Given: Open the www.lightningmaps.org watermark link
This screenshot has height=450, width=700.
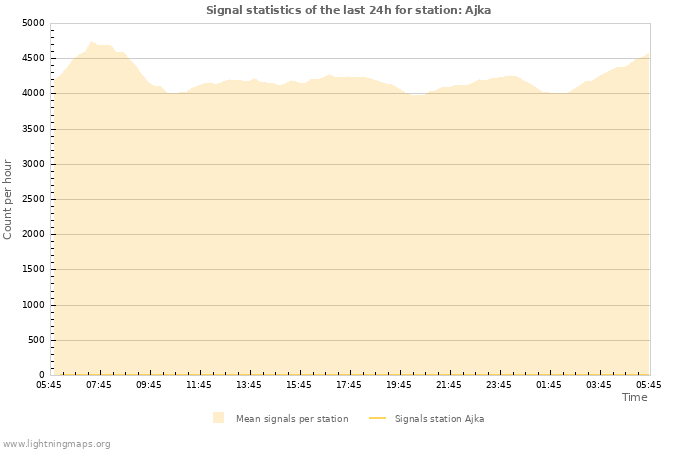Looking at the screenshot, I should coord(57,444).
